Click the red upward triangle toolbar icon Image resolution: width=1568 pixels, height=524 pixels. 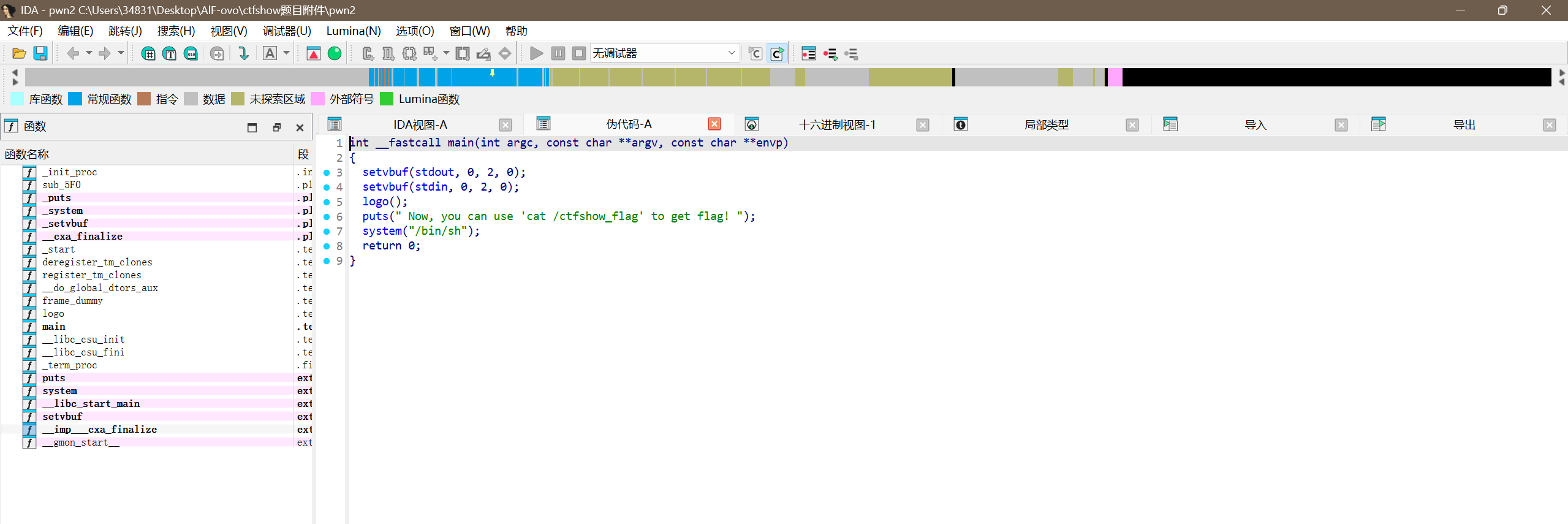(x=313, y=54)
